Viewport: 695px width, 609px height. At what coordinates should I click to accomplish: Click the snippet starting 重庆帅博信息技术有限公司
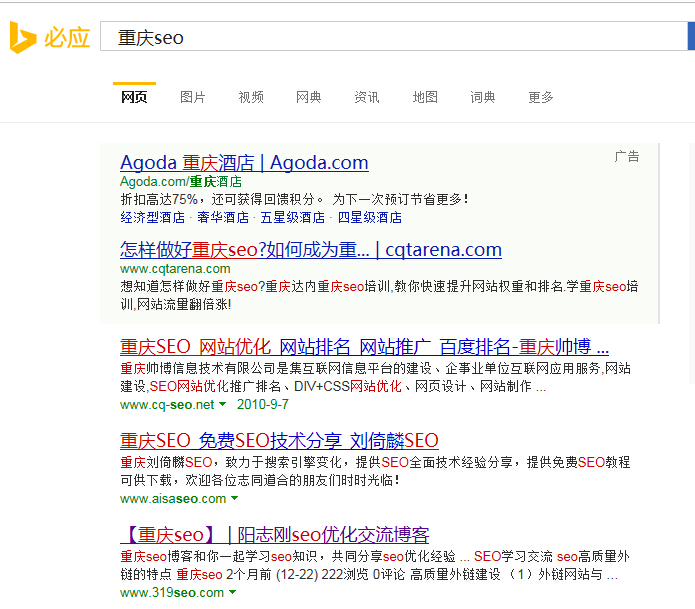point(375,378)
